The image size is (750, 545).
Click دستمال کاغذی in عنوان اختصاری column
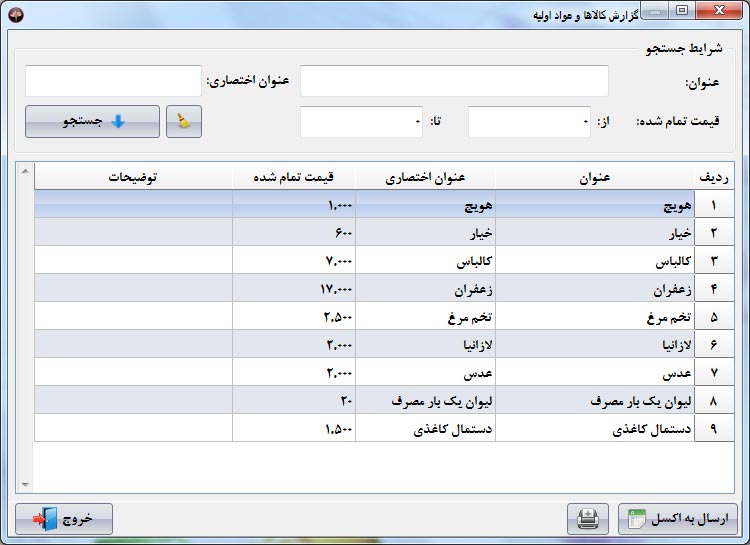coord(425,428)
